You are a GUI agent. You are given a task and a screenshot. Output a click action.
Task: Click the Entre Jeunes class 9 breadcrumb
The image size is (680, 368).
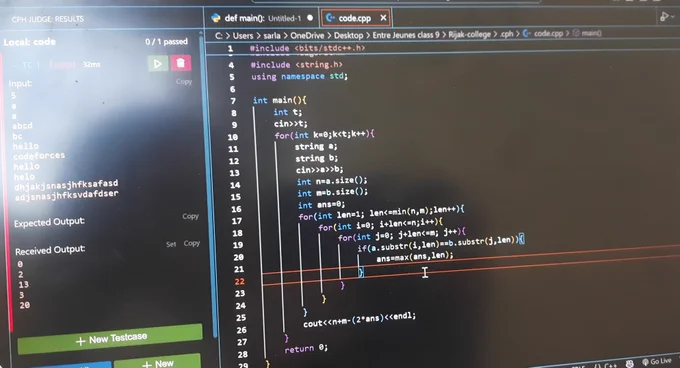[405, 35]
